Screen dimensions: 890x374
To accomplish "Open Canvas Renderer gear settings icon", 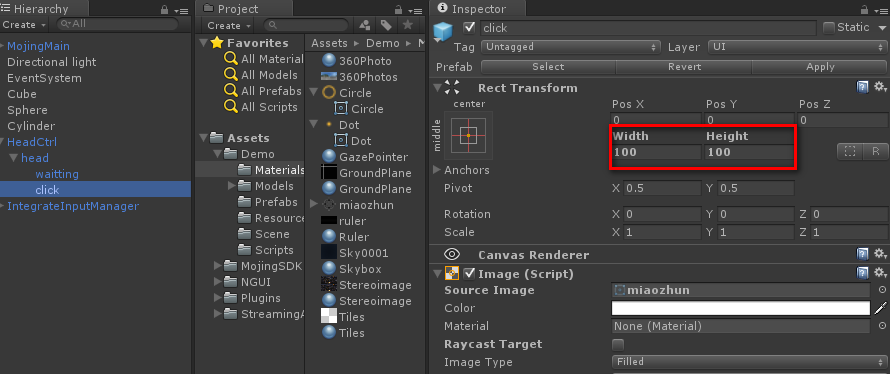I will [x=879, y=254].
